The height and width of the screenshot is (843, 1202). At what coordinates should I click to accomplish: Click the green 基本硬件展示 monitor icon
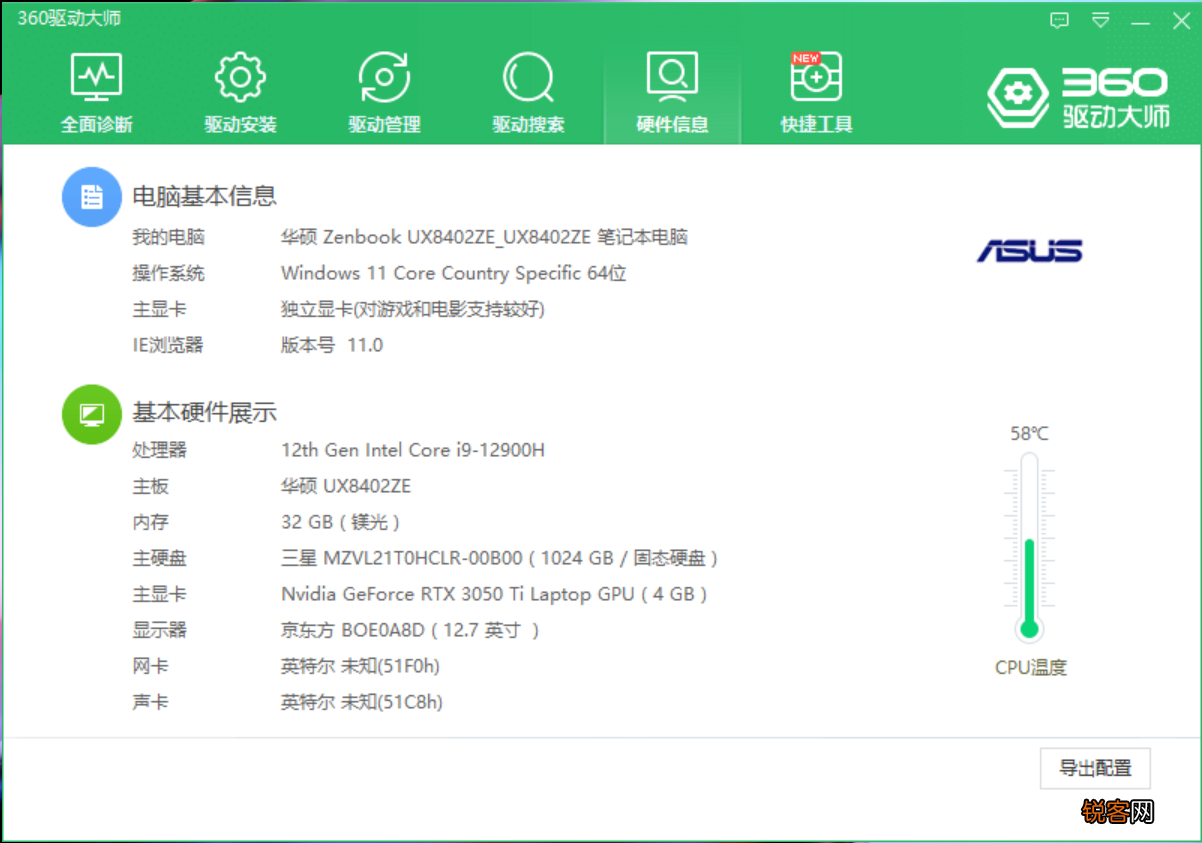92,413
